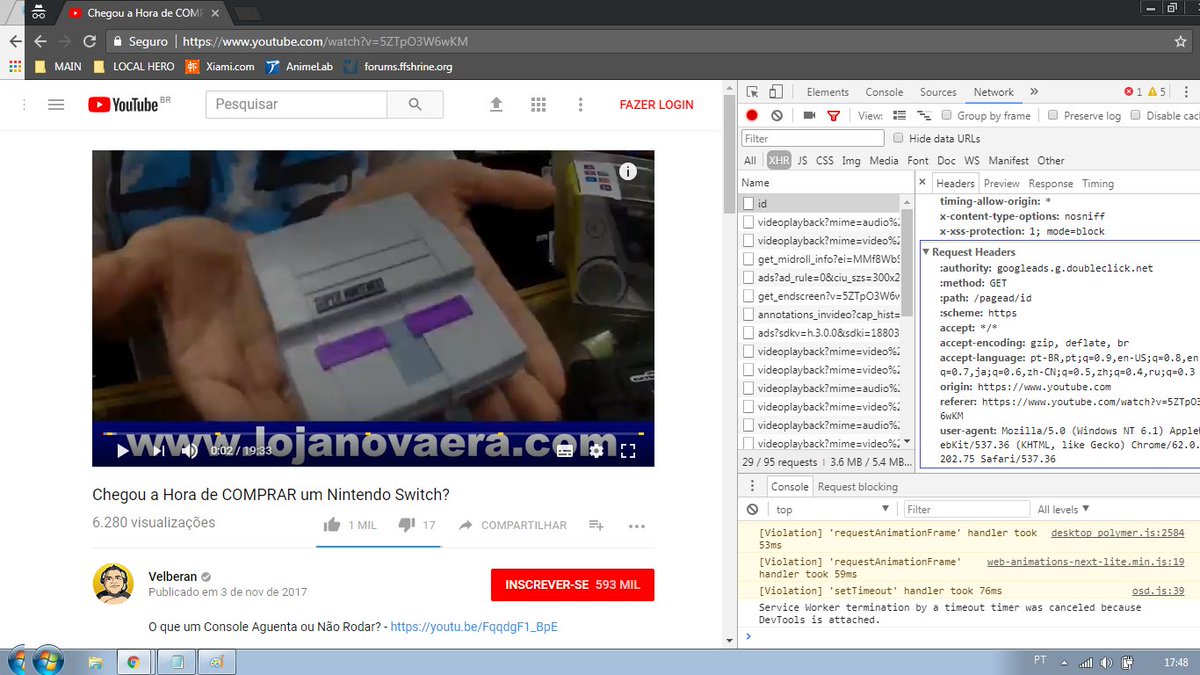The width and height of the screenshot is (1200, 675).
Task: Select the get_midroll_info request row
Action: click(x=820, y=259)
